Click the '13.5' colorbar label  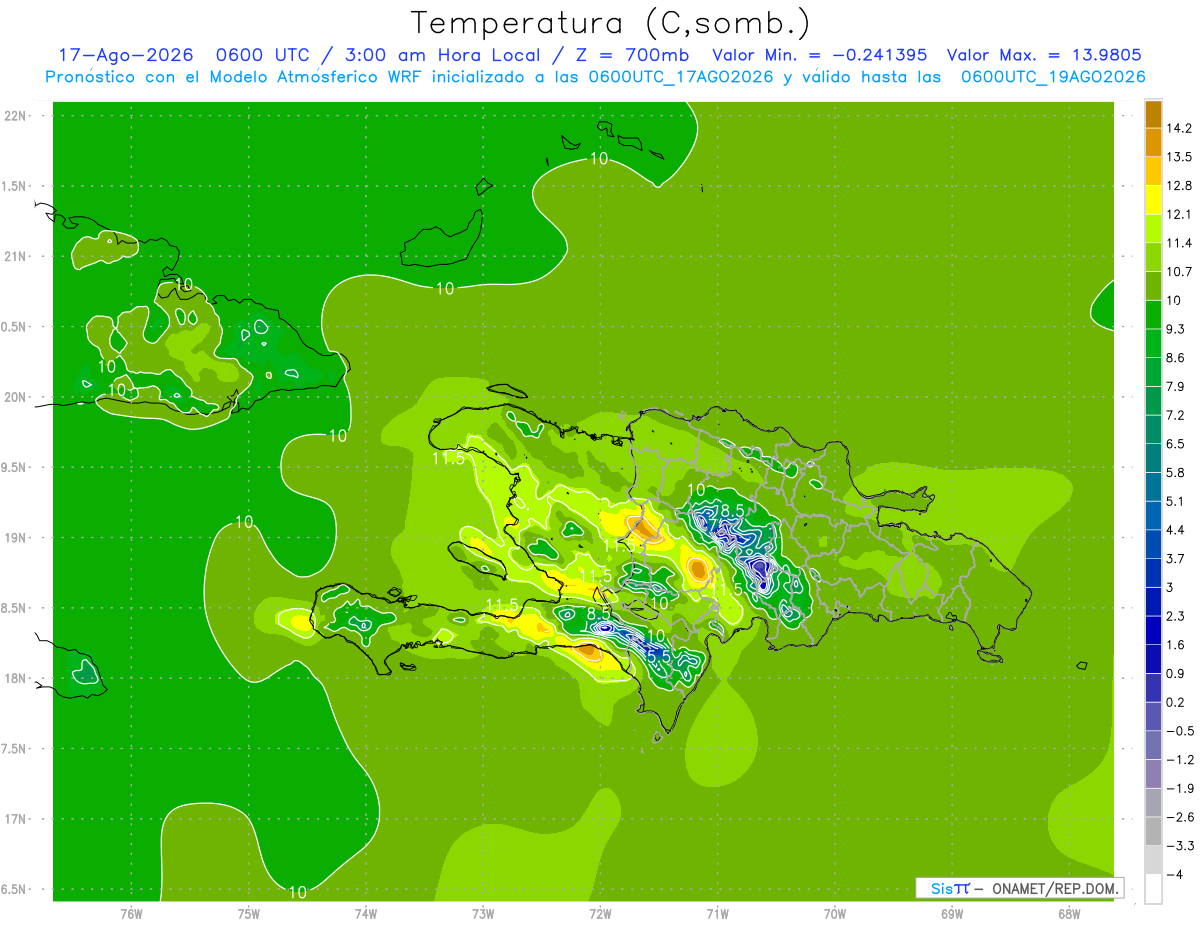(x=1180, y=157)
